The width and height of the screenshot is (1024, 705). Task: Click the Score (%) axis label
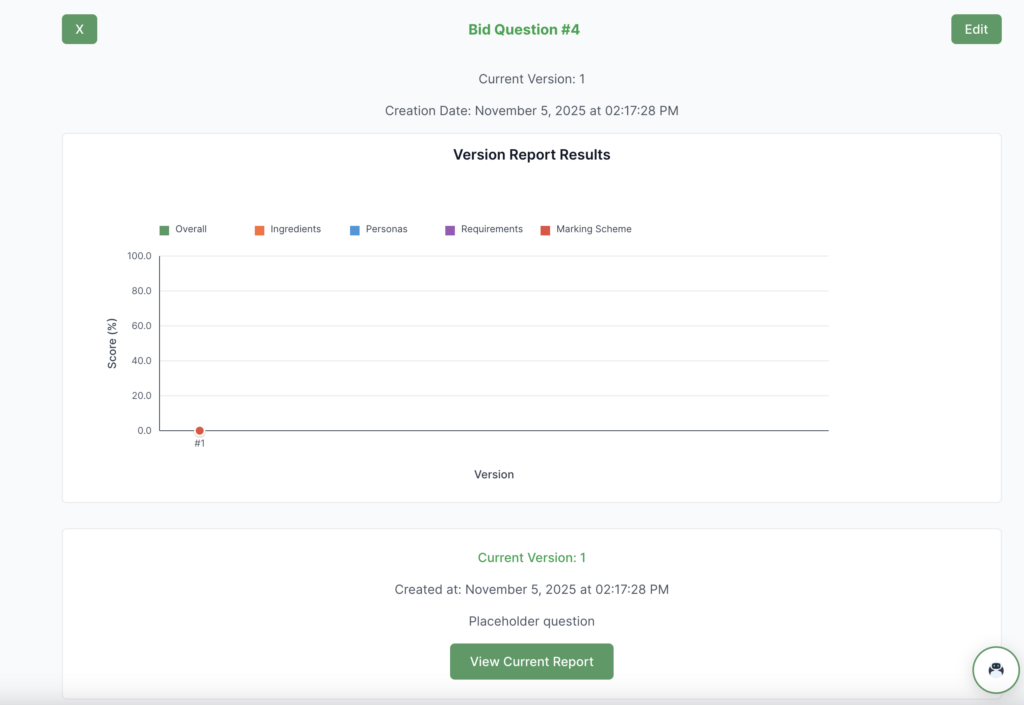click(x=112, y=343)
